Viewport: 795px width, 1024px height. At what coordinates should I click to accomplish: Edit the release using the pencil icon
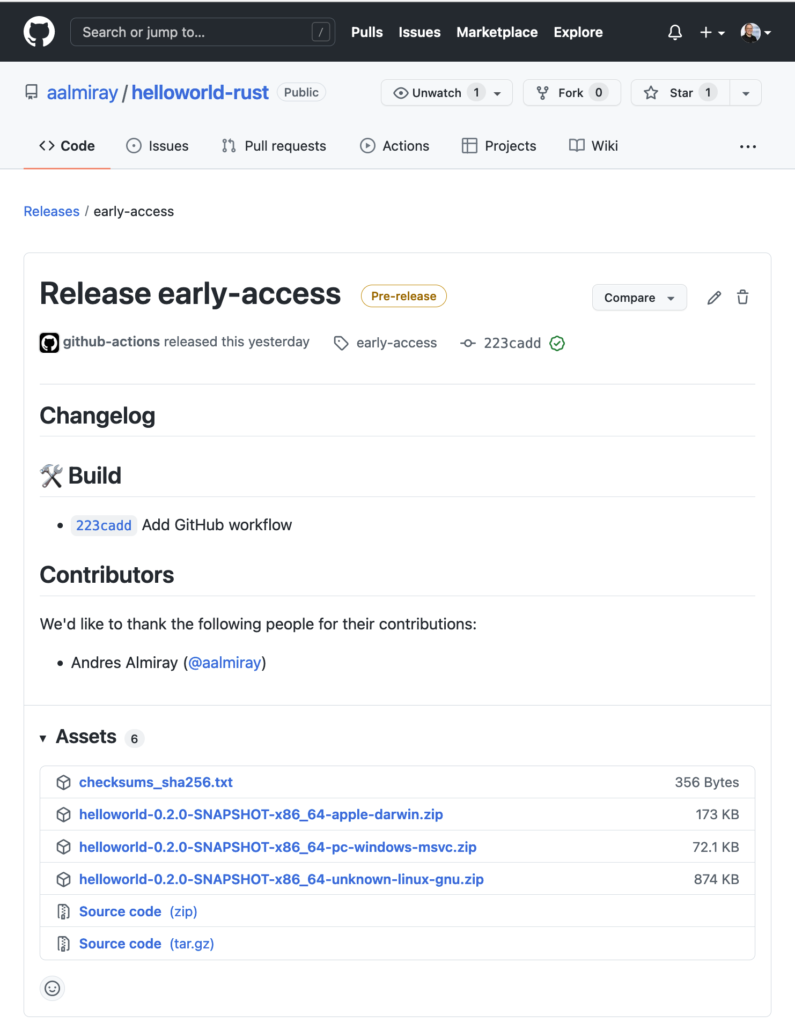click(x=713, y=297)
